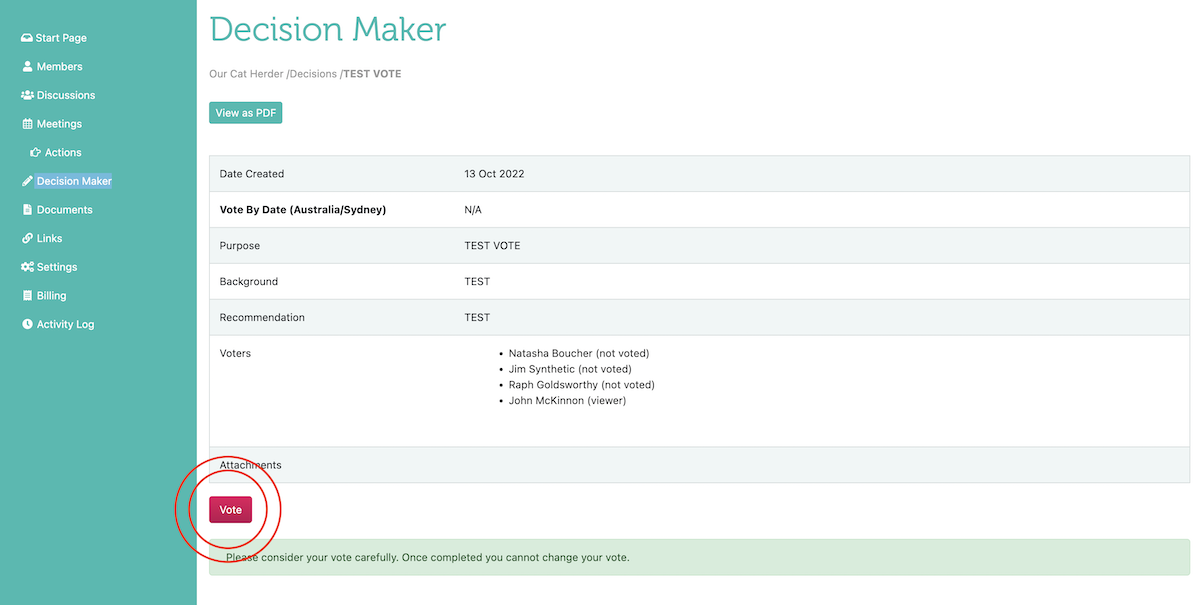Highlight the Decision Maker sidebar menu item

tap(73, 181)
